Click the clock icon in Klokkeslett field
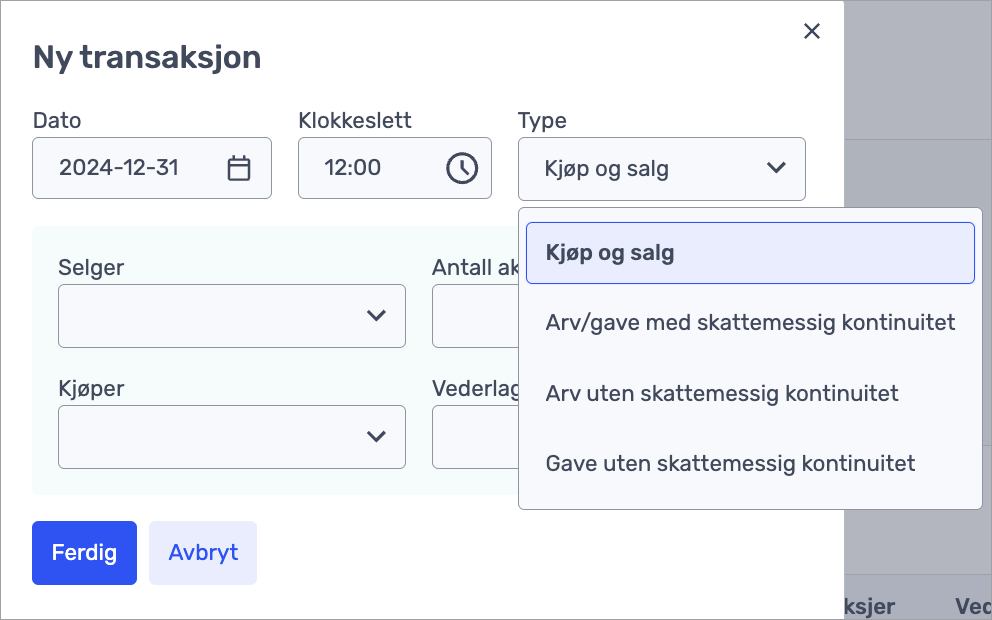Image resolution: width=992 pixels, height=620 pixels. 461,168
